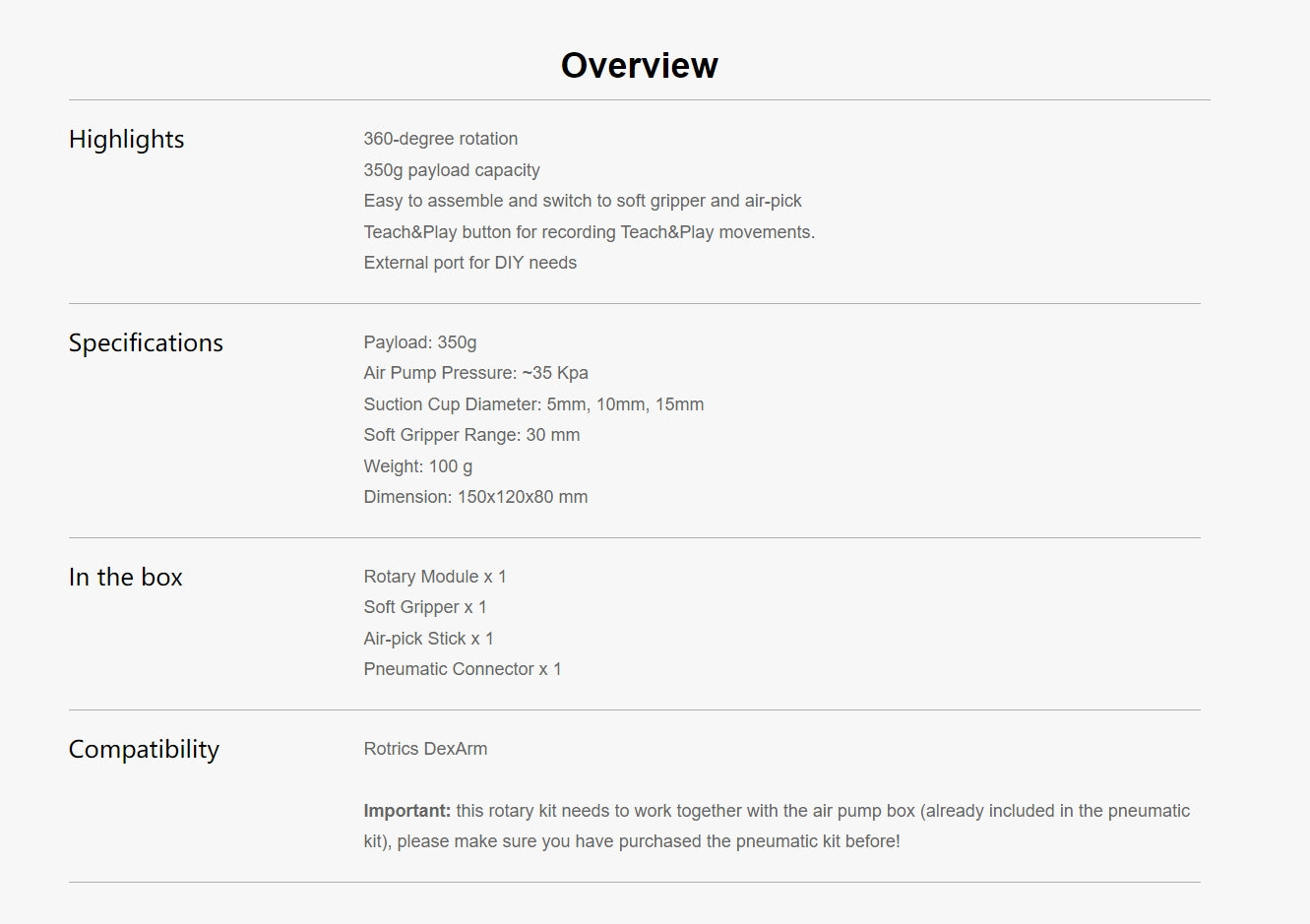The width and height of the screenshot is (1310, 924).
Task: Click the In the box label
Action: 126,578
